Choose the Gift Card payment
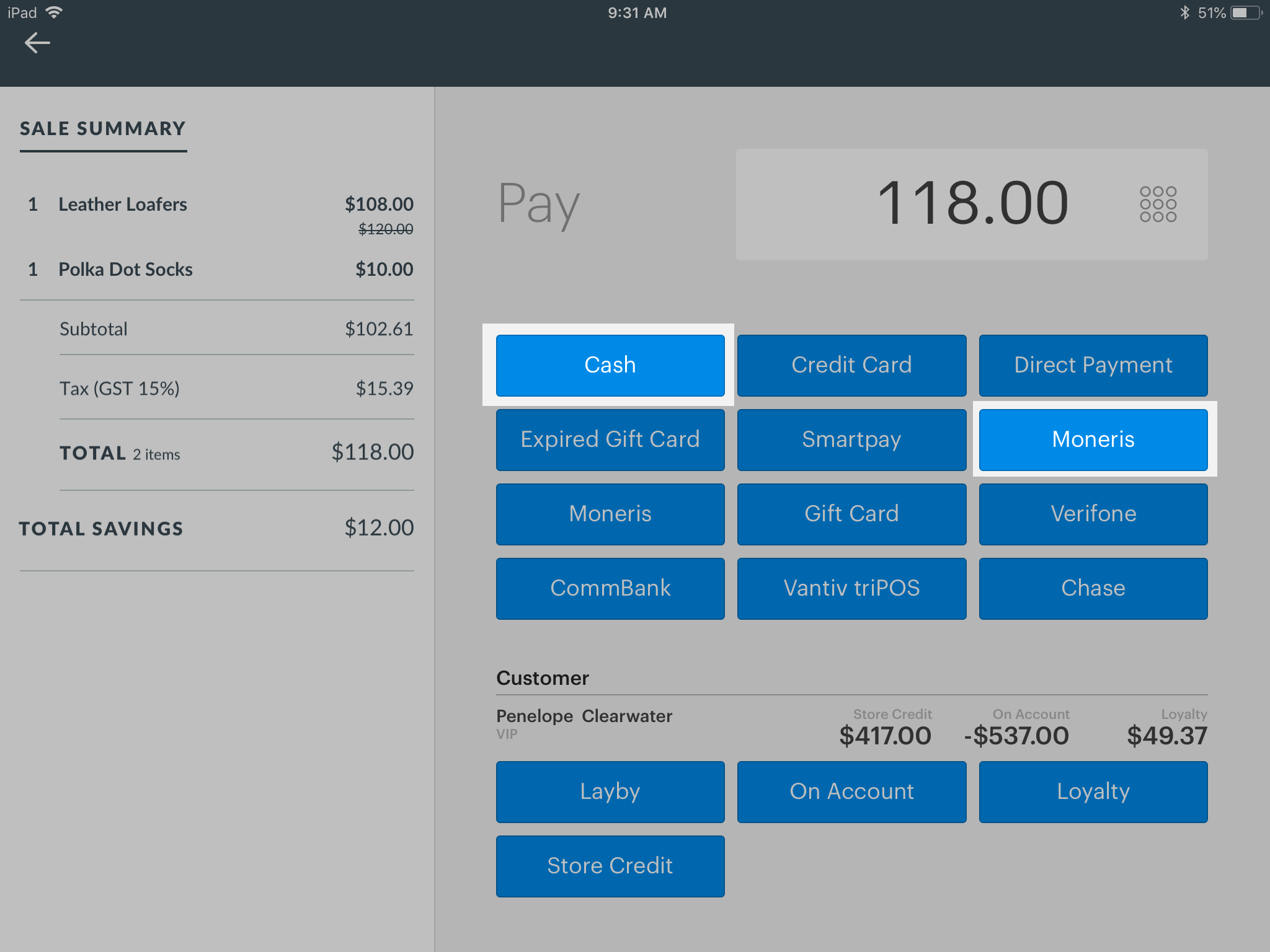Viewport: 1270px width, 952px height. point(851,514)
